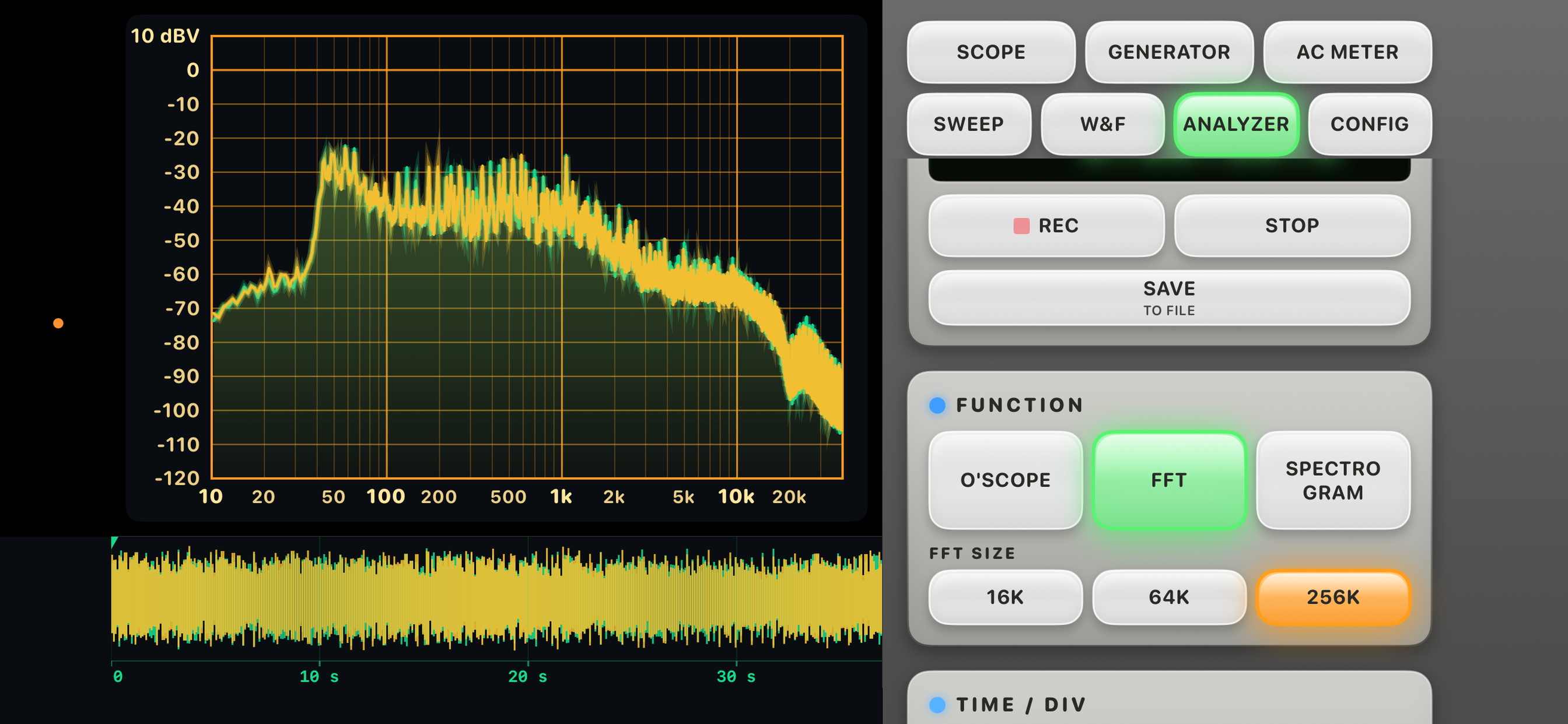Select the SWEEP tab
Image resolution: width=1568 pixels, height=724 pixels.
click(968, 124)
